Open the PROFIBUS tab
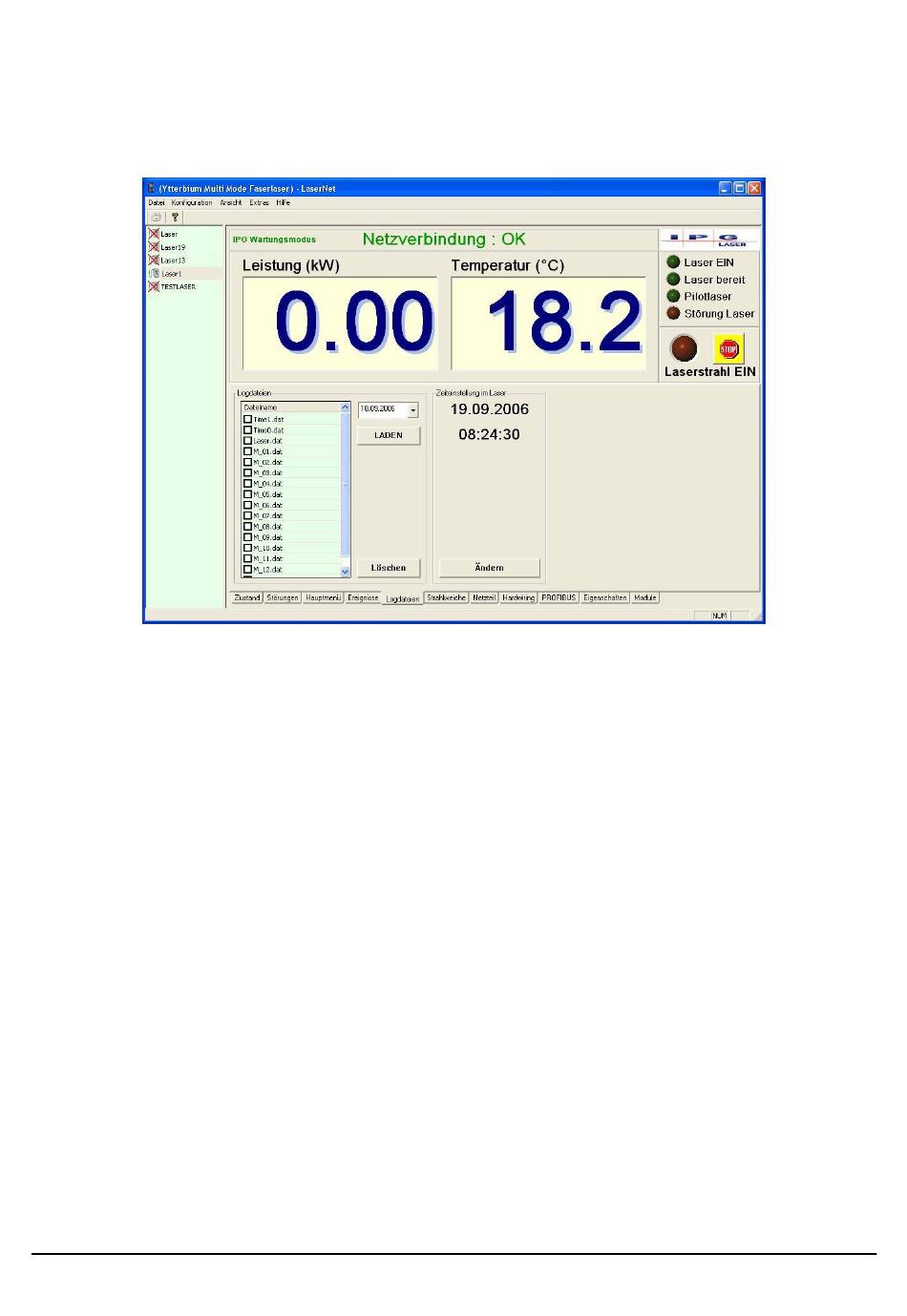Screen dimensions: 907x1316 pos(559,598)
